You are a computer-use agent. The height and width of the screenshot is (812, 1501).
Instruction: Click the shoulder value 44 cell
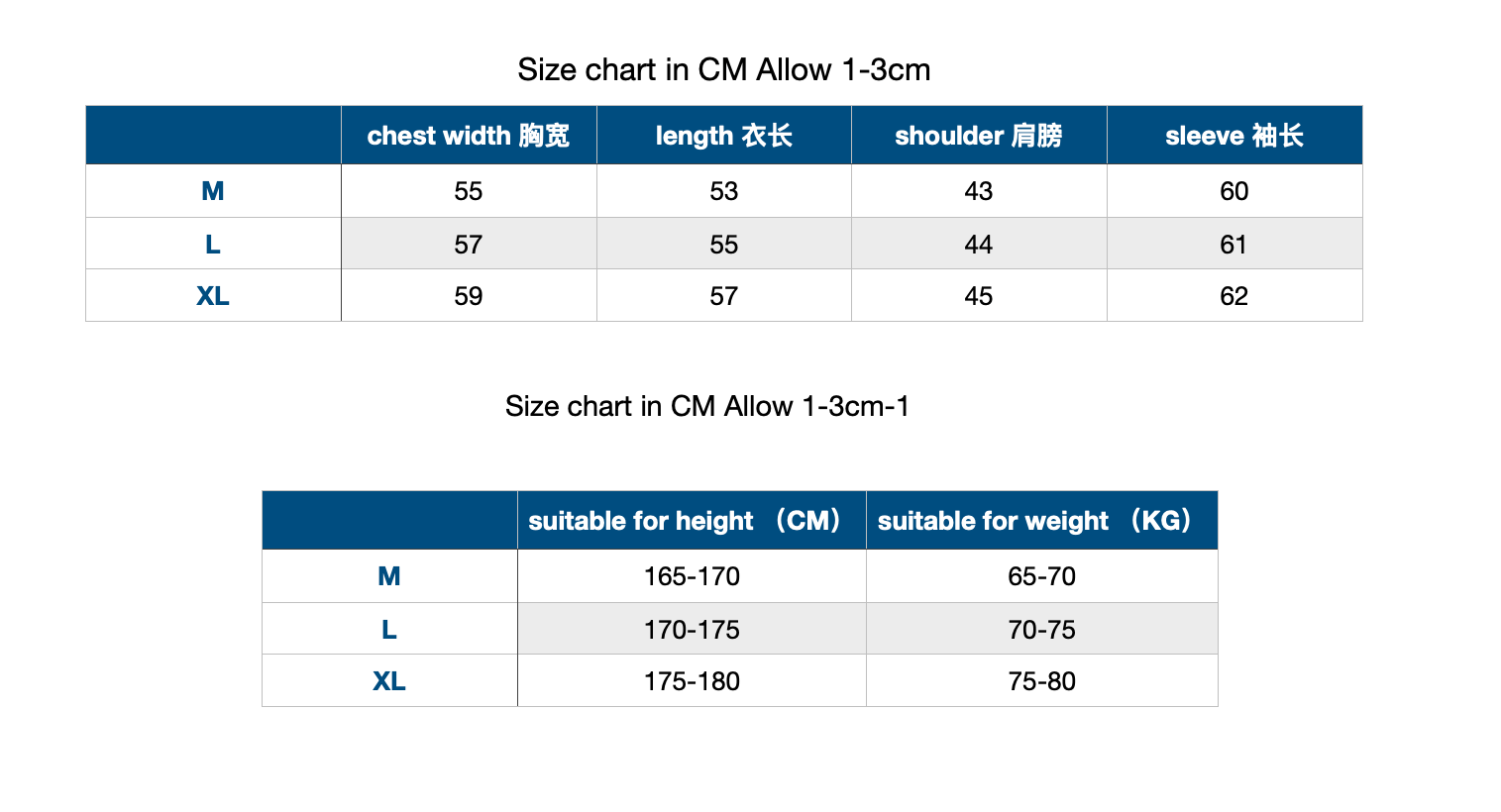pos(979,244)
